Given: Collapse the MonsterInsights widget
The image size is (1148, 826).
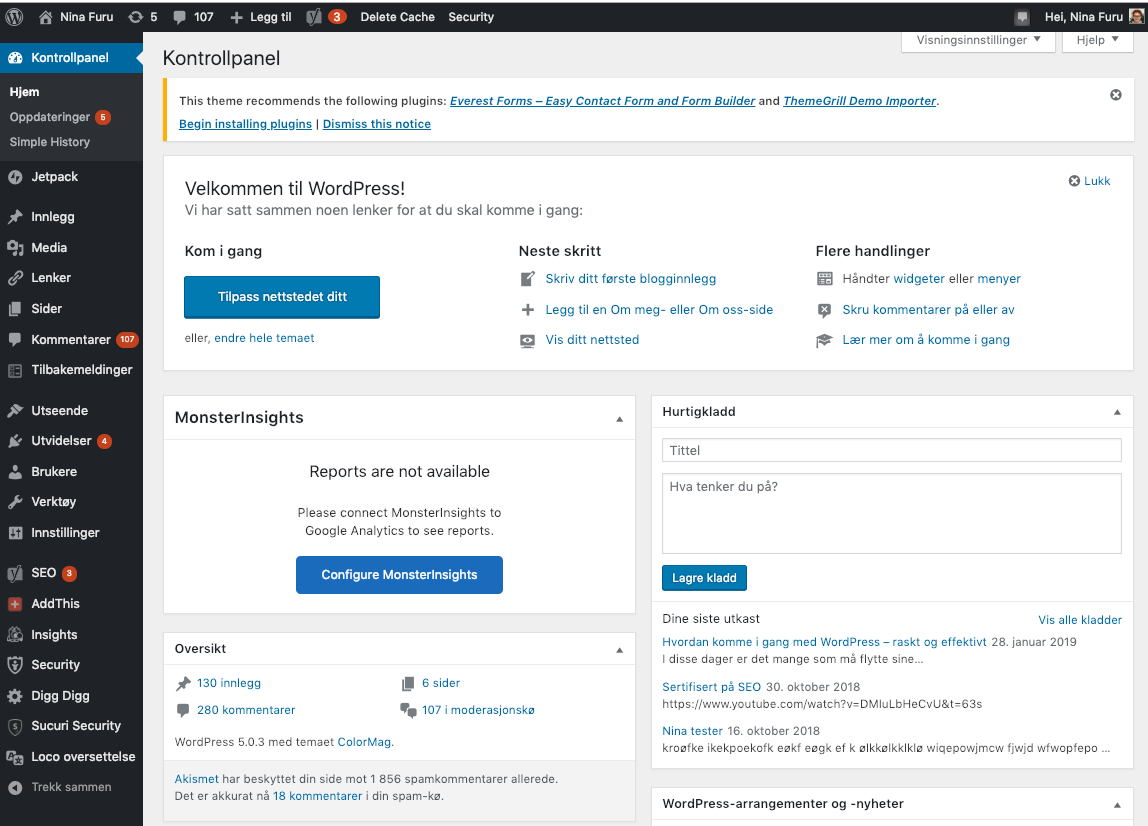Looking at the screenshot, I should (619, 419).
